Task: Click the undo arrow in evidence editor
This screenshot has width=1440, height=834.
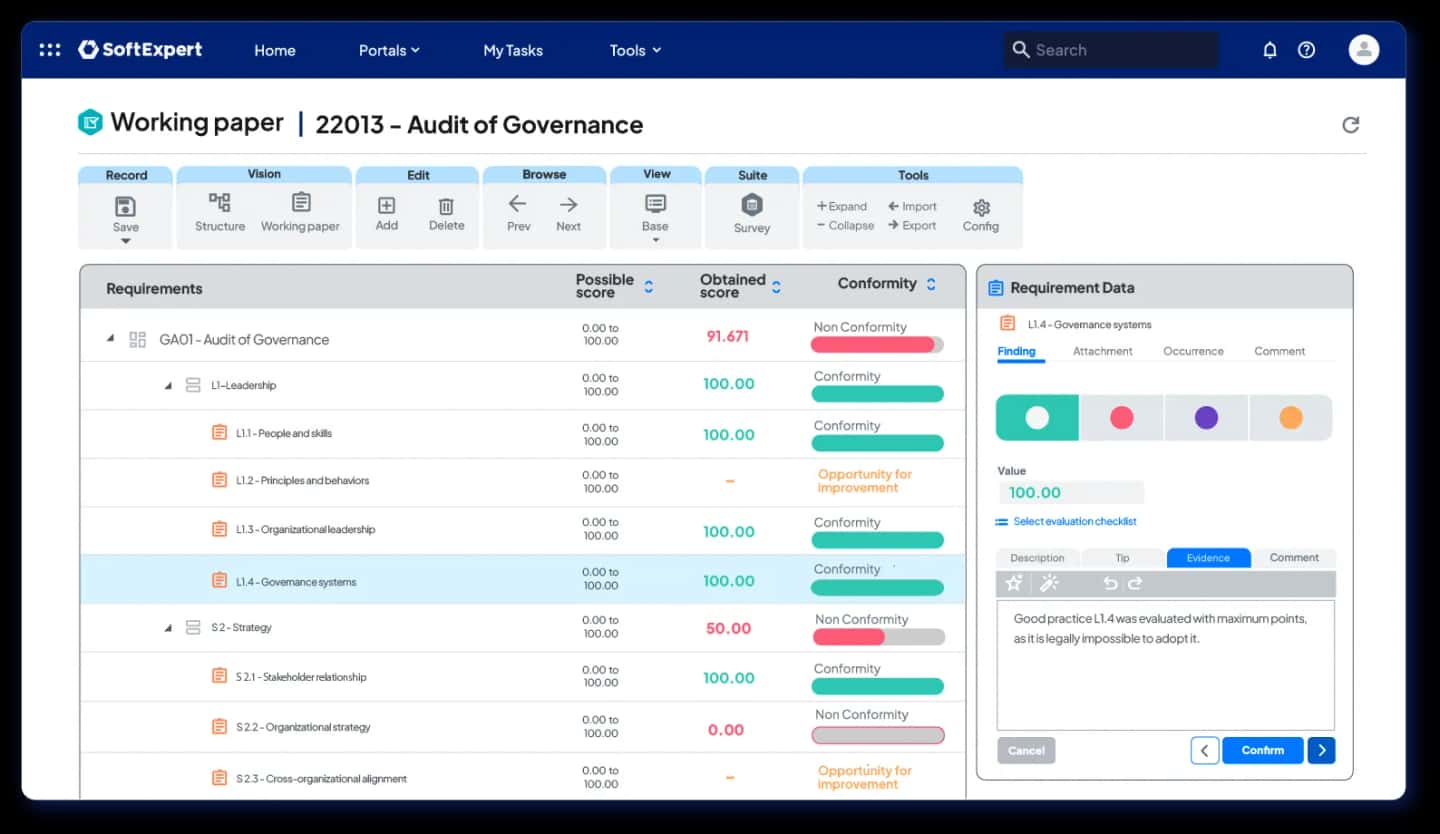Action: coord(1110,583)
